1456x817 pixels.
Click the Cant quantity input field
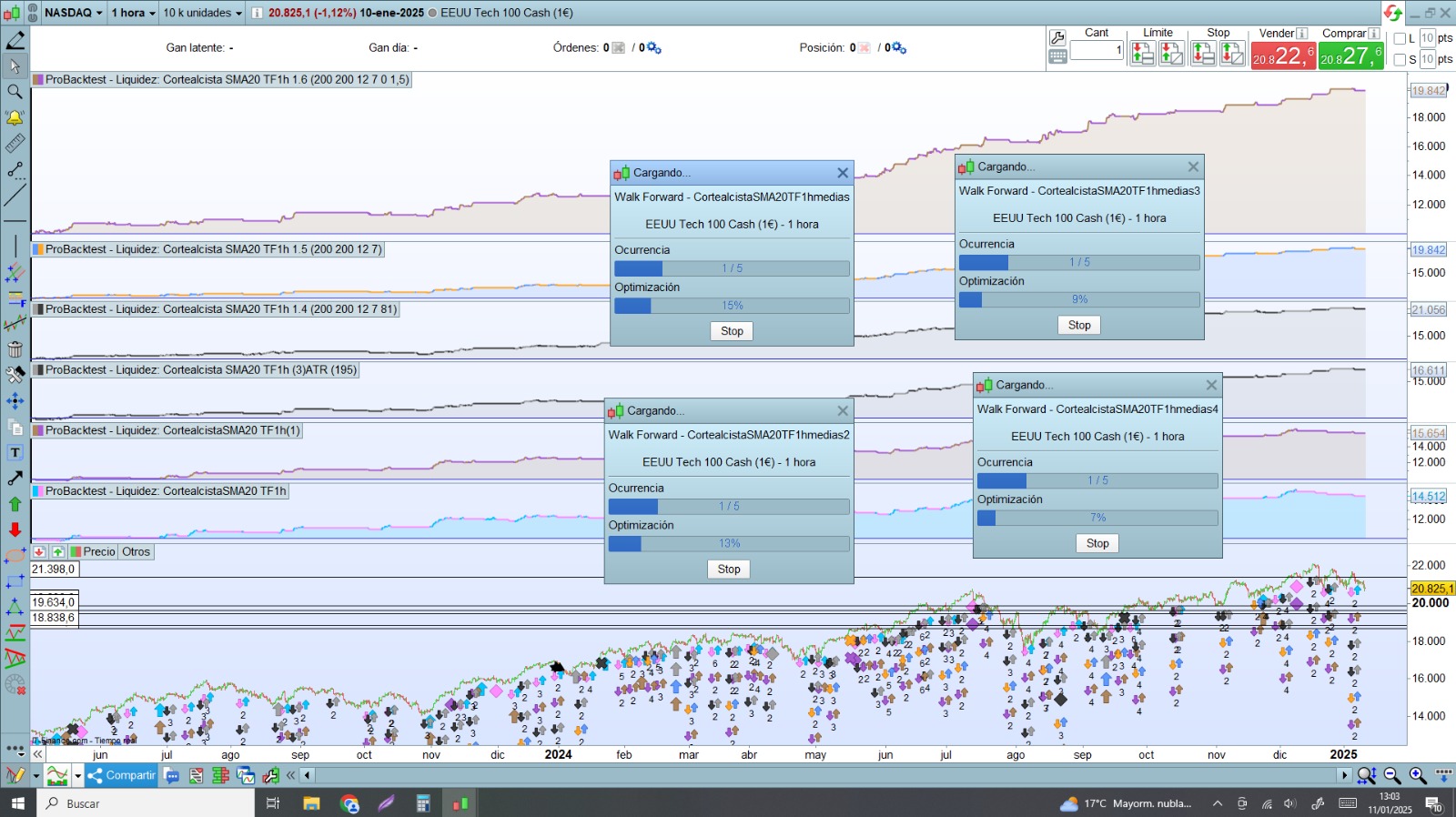(x=1097, y=50)
